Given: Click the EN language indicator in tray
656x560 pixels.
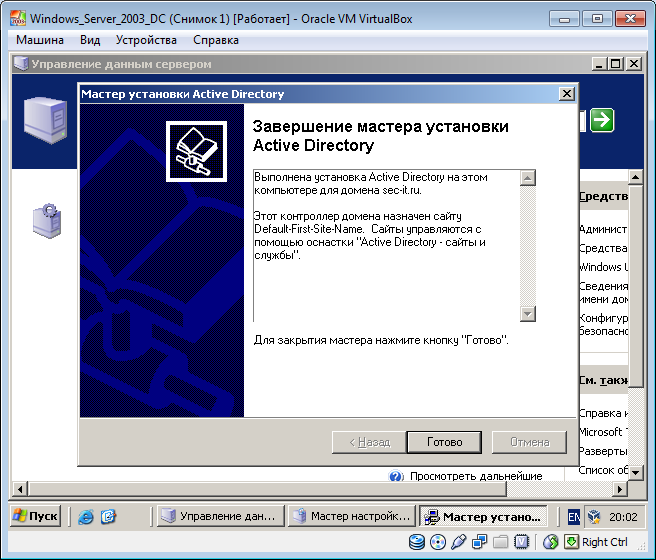Looking at the screenshot, I should click(573, 517).
